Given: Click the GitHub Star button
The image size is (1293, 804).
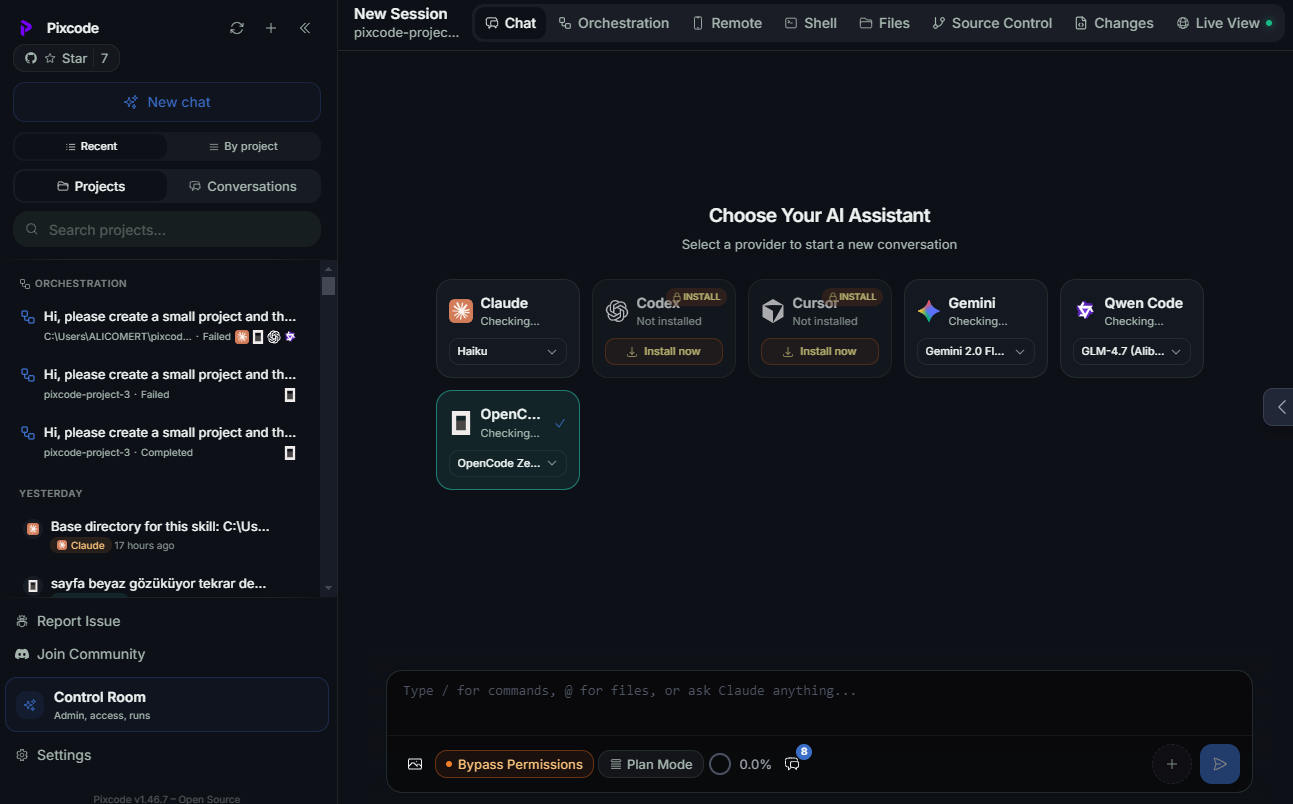Looking at the screenshot, I should (66, 58).
